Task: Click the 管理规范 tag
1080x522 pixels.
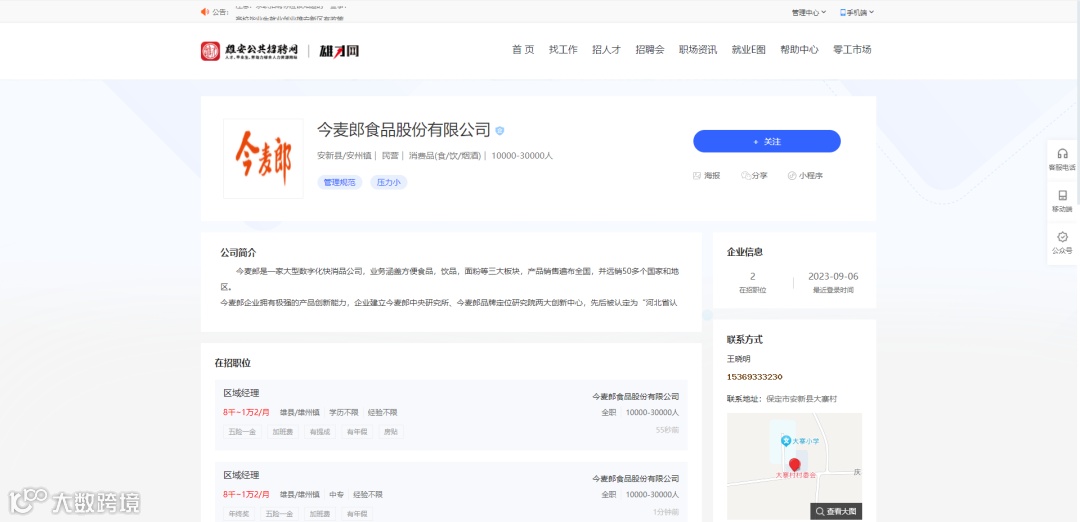Action: click(x=340, y=182)
